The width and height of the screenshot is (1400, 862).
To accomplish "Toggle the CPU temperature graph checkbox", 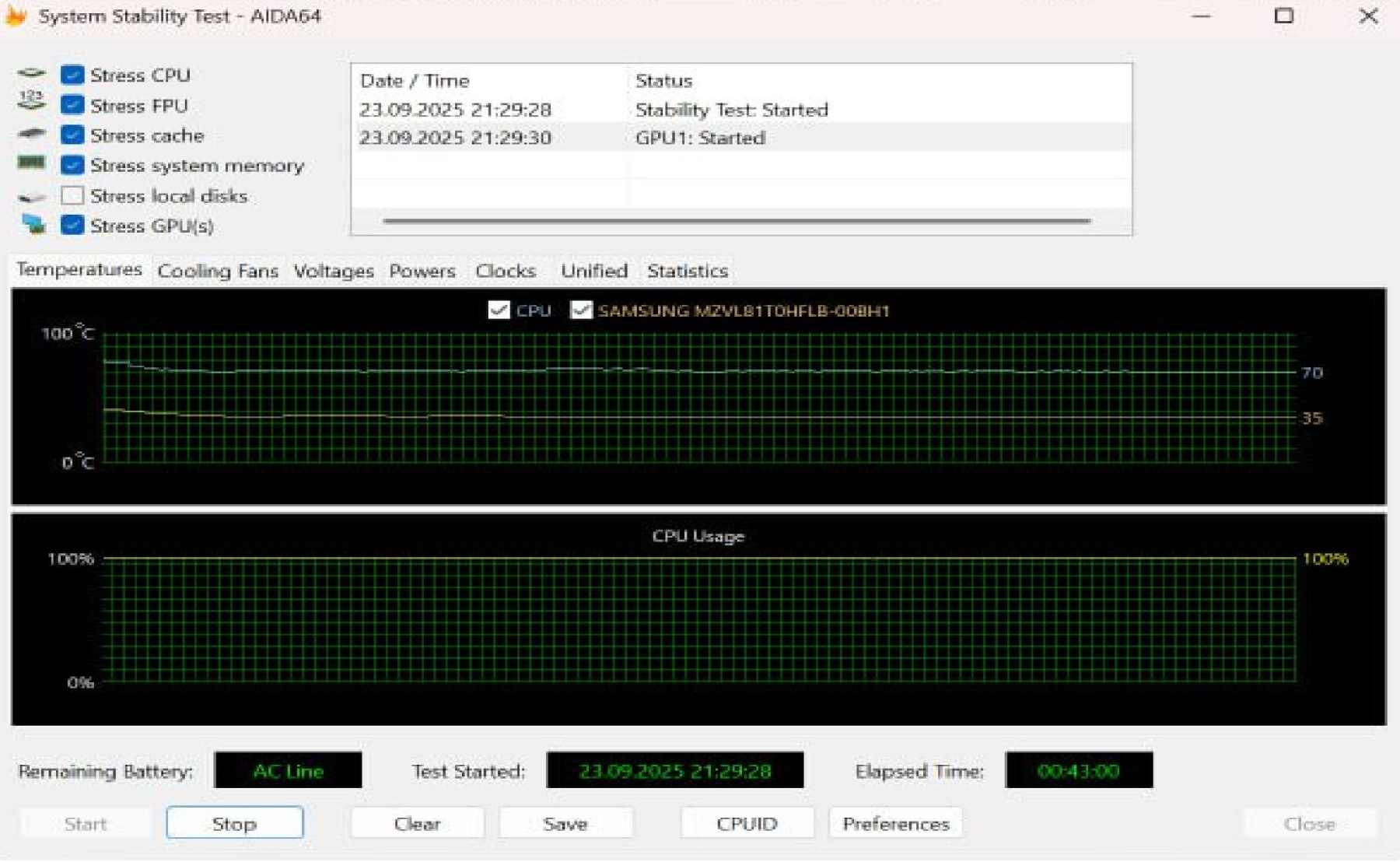I will click(x=499, y=310).
